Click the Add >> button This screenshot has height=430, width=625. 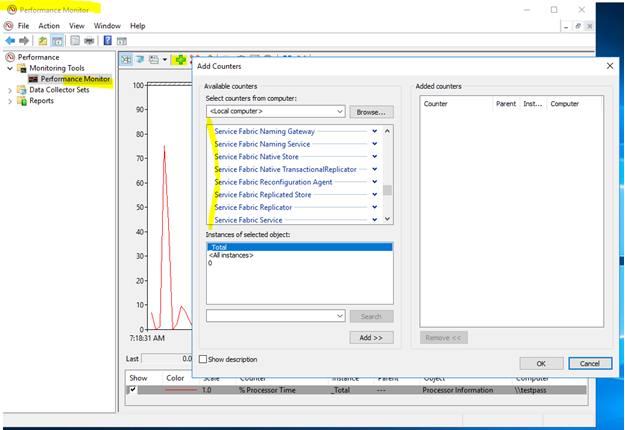point(371,338)
